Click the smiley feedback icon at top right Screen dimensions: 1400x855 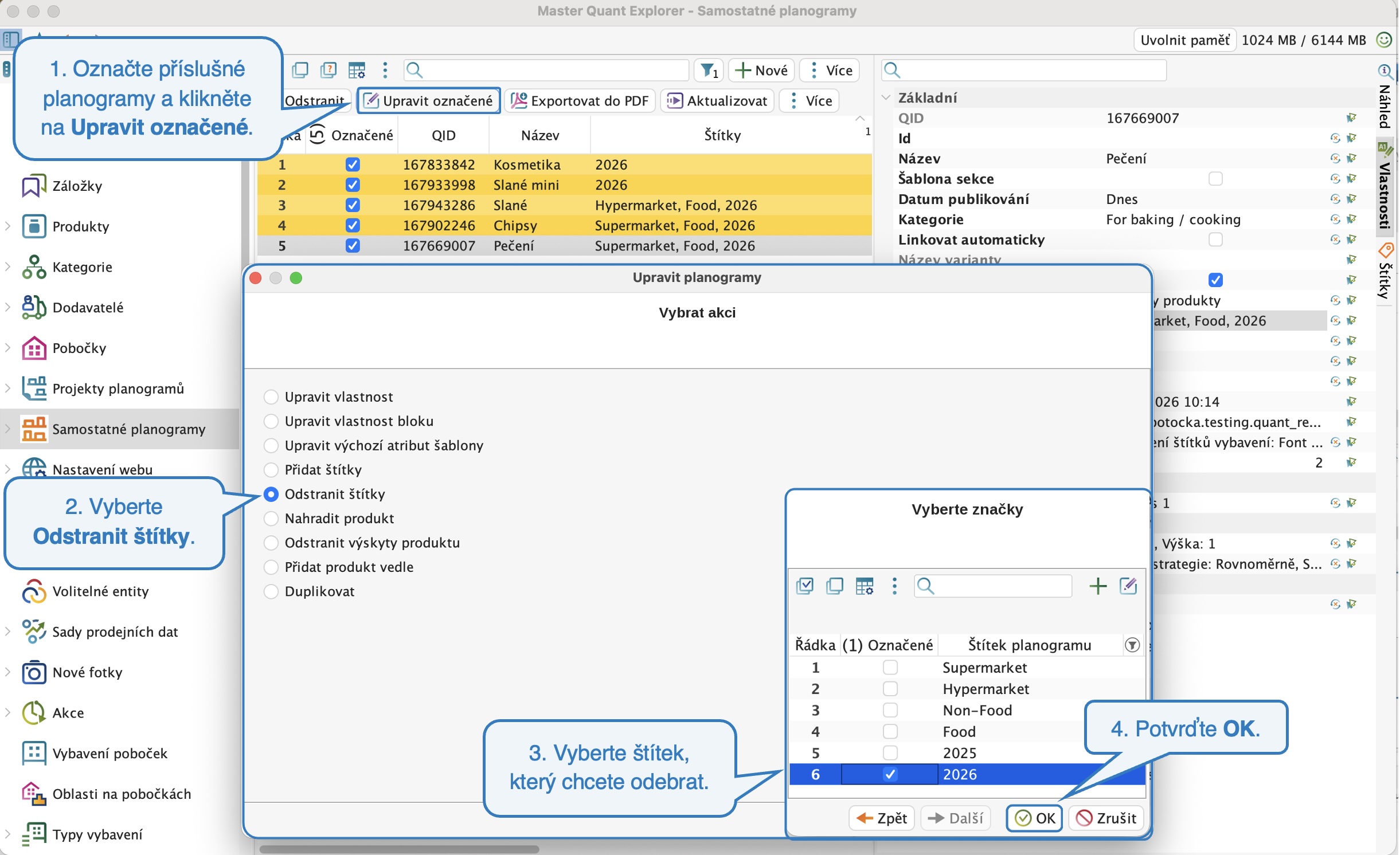[1385, 40]
